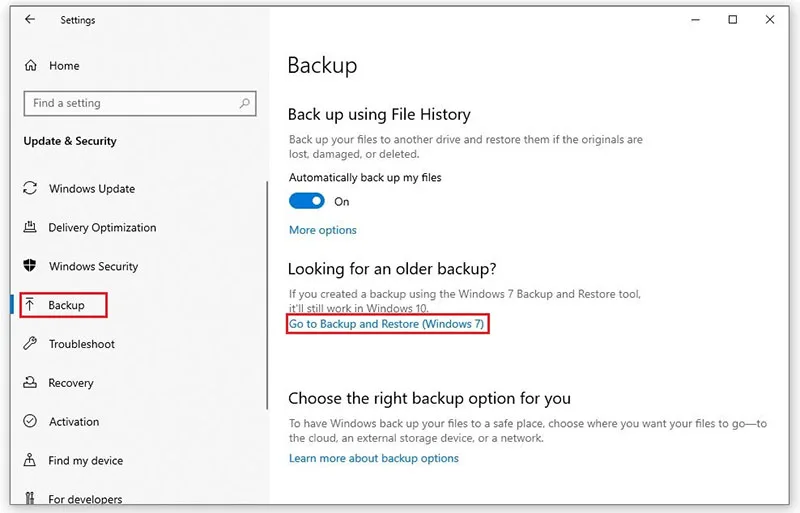
Task: Go to Backup and Restore (Windows 7)
Action: 387,324
